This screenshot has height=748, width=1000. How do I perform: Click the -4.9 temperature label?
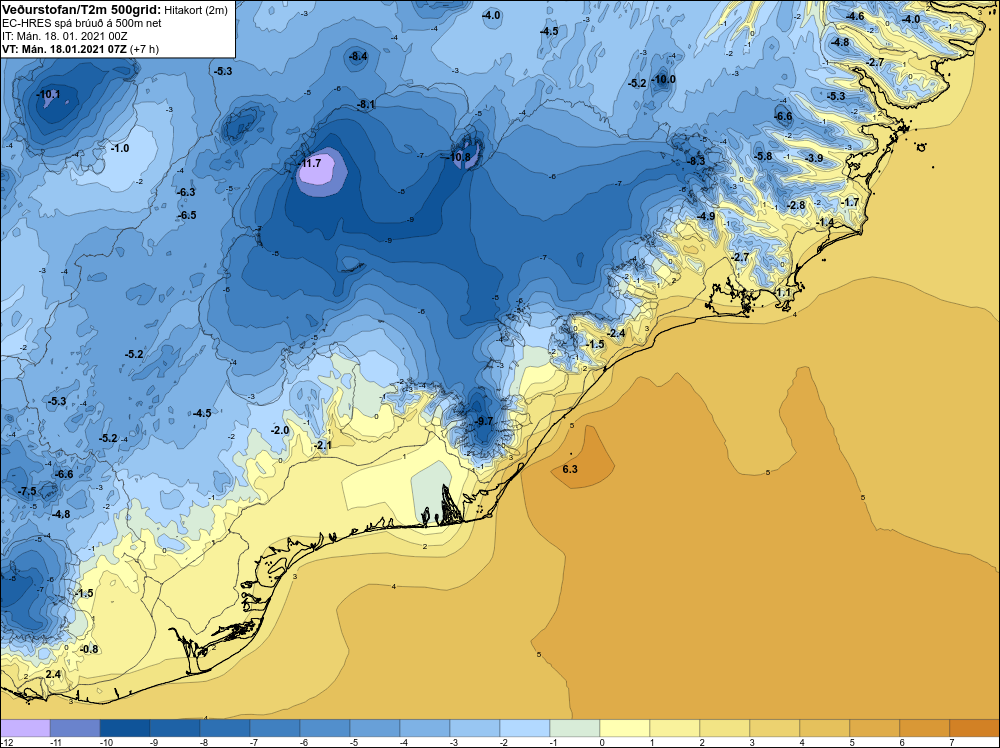[706, 217]
